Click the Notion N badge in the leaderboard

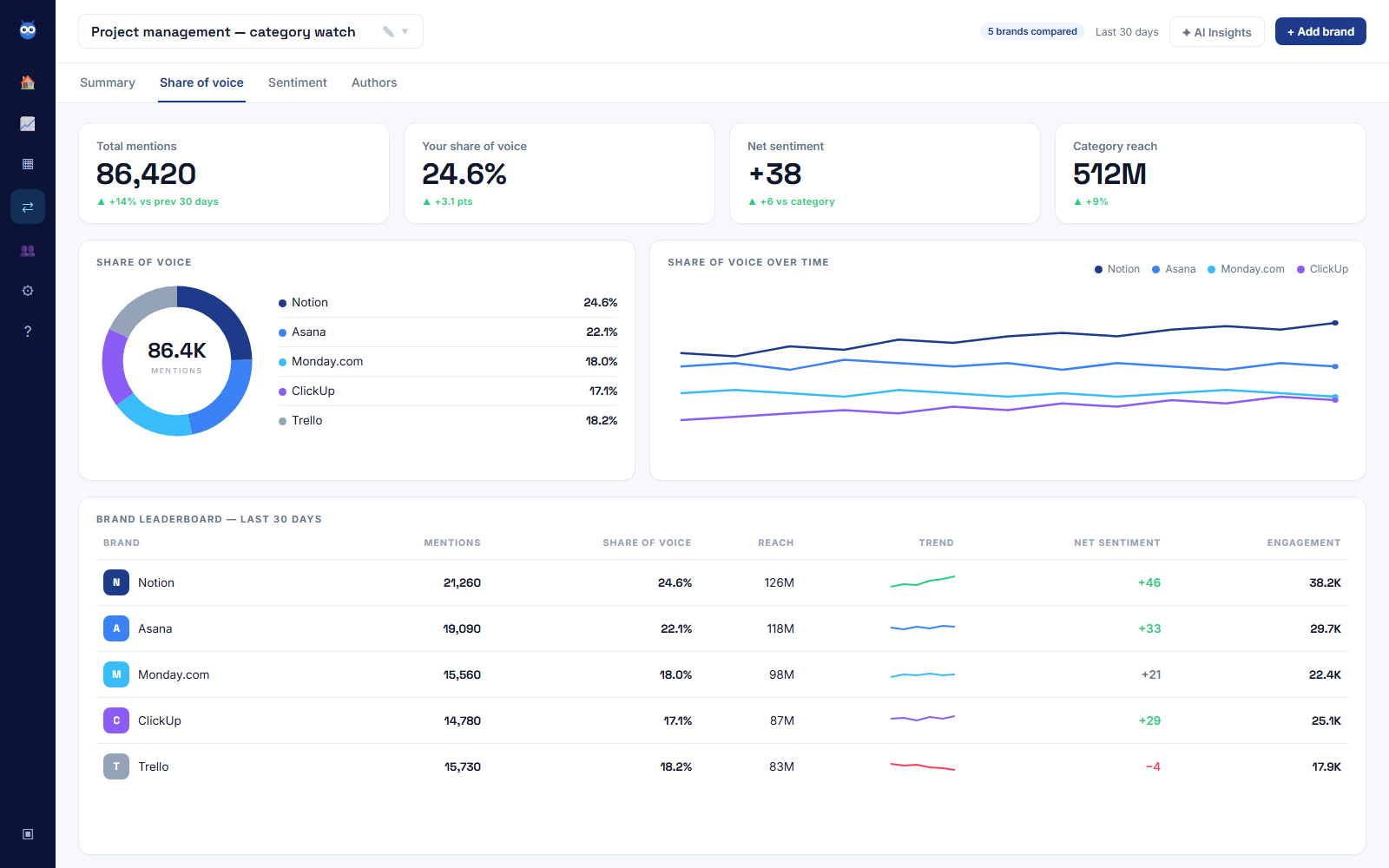[x=116, y=582]
